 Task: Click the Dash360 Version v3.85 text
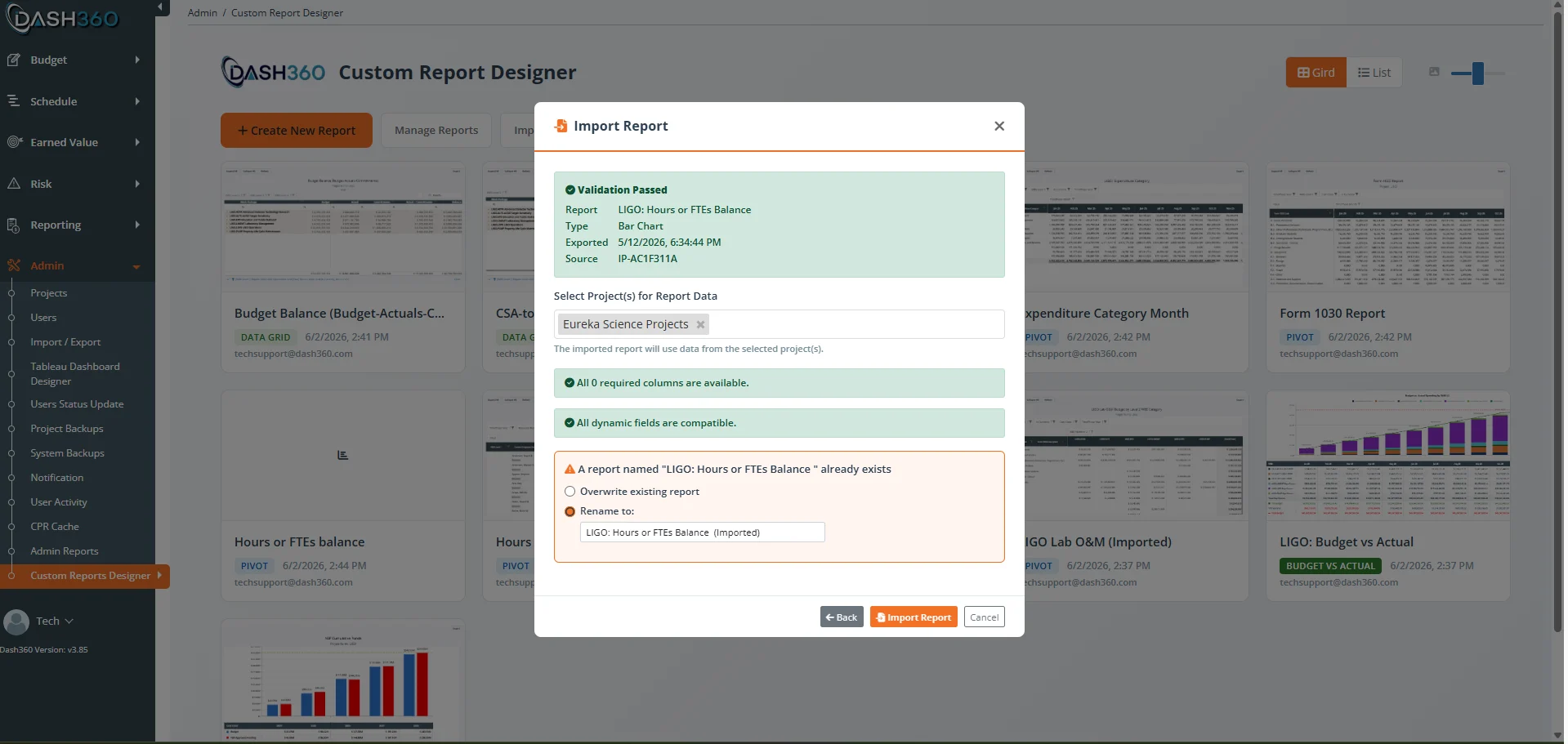(44, 650)
